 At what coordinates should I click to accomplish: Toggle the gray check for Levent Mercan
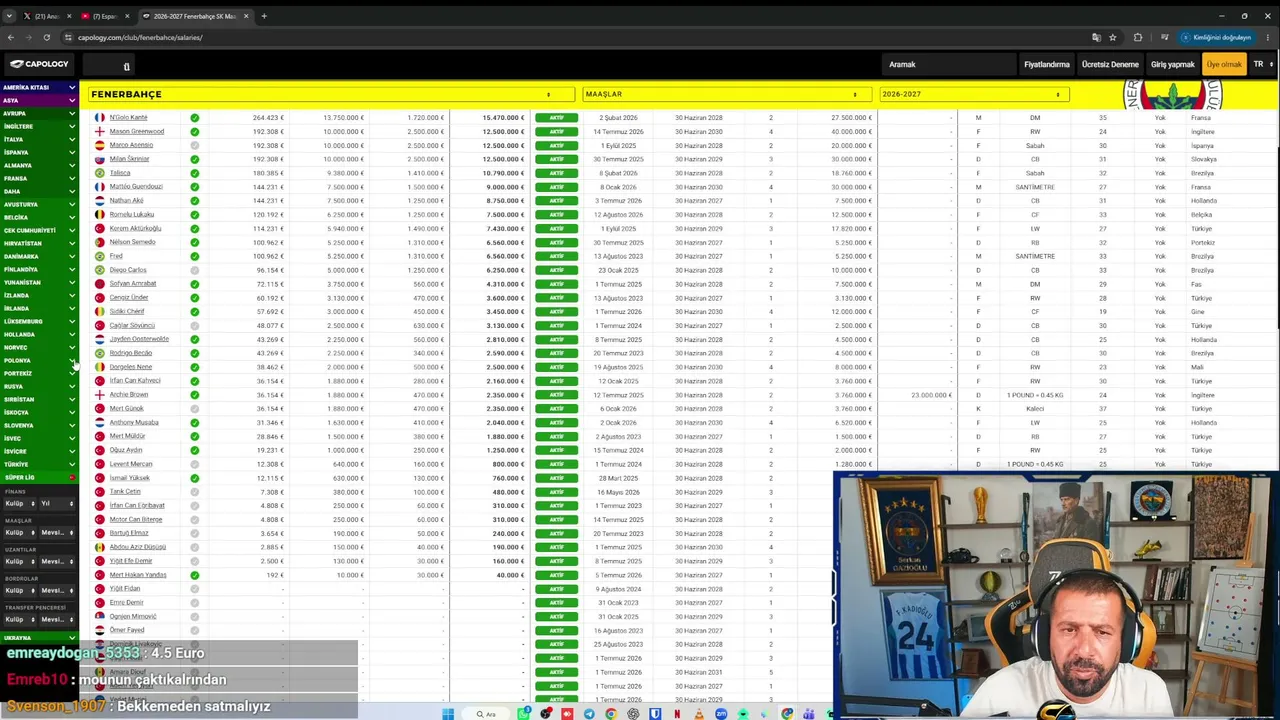195,464
